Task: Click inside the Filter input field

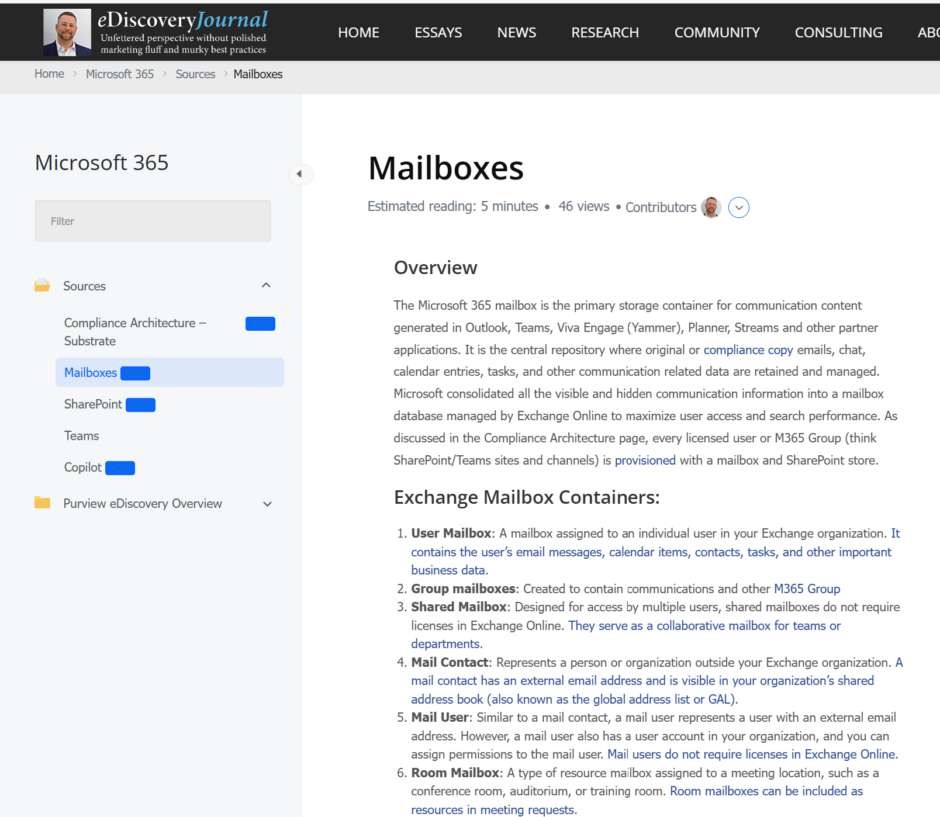Action: point(152,220)
